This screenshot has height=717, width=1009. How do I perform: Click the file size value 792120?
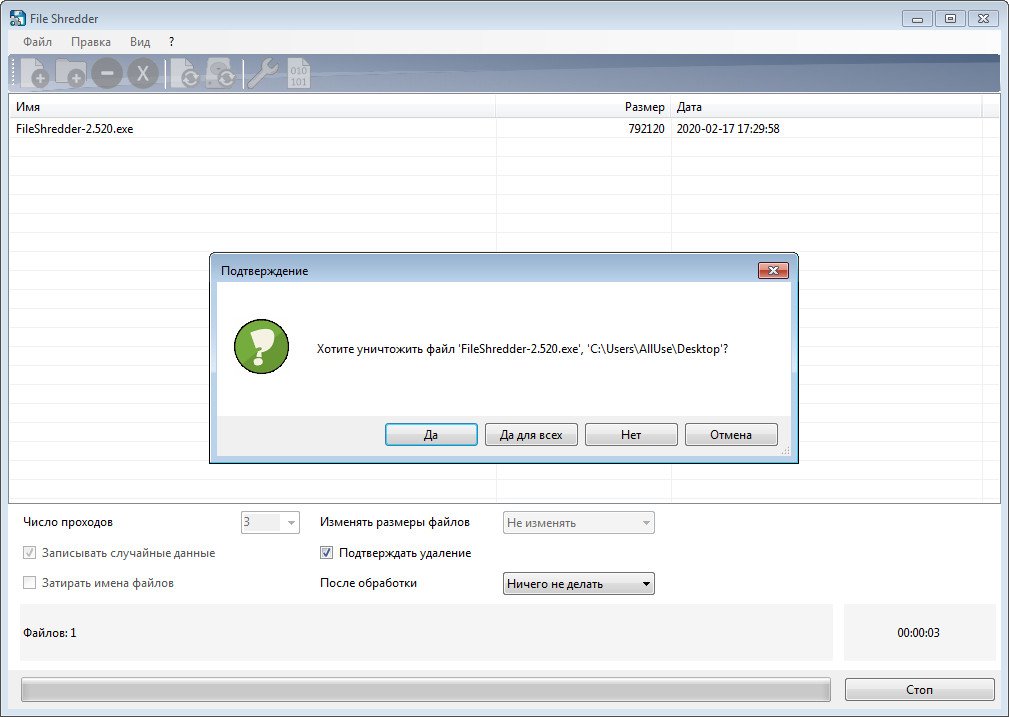646,129
